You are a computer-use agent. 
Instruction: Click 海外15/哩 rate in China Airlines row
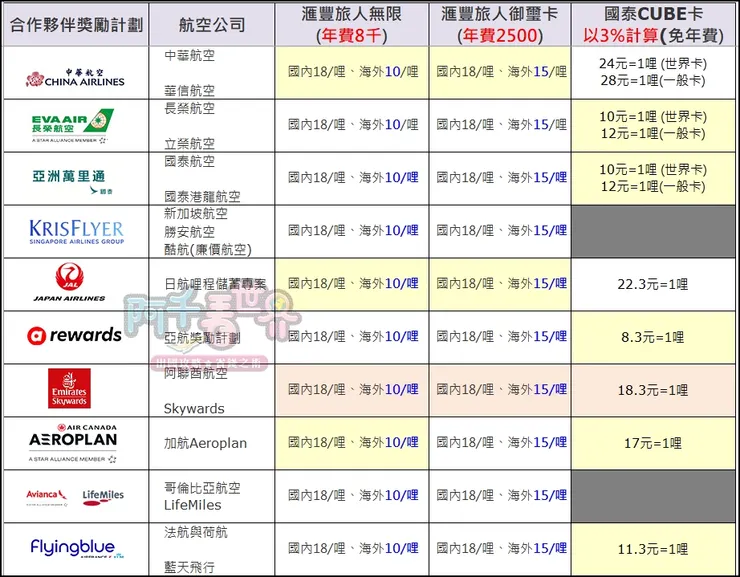point(538,72)
